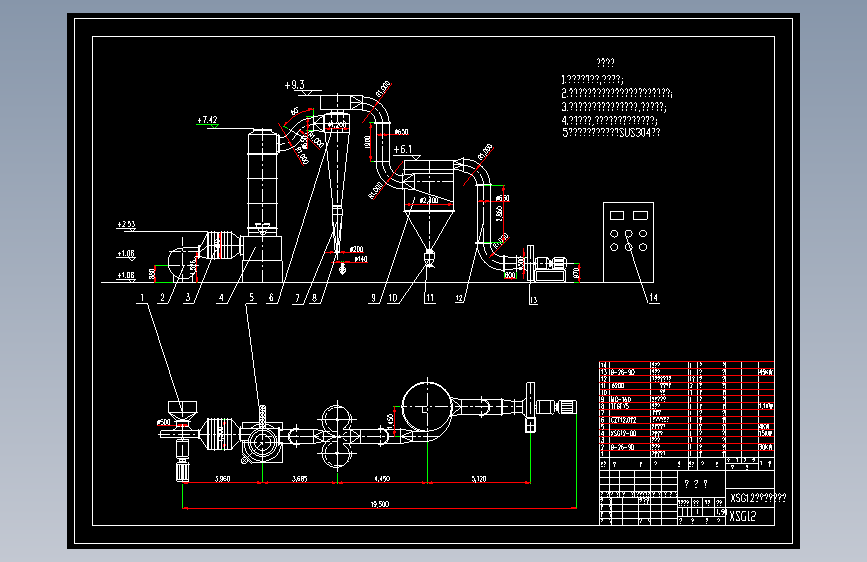Select the 5,120 dimension text
The height and width of the screenshot is (562, 867).
point(479,478)
